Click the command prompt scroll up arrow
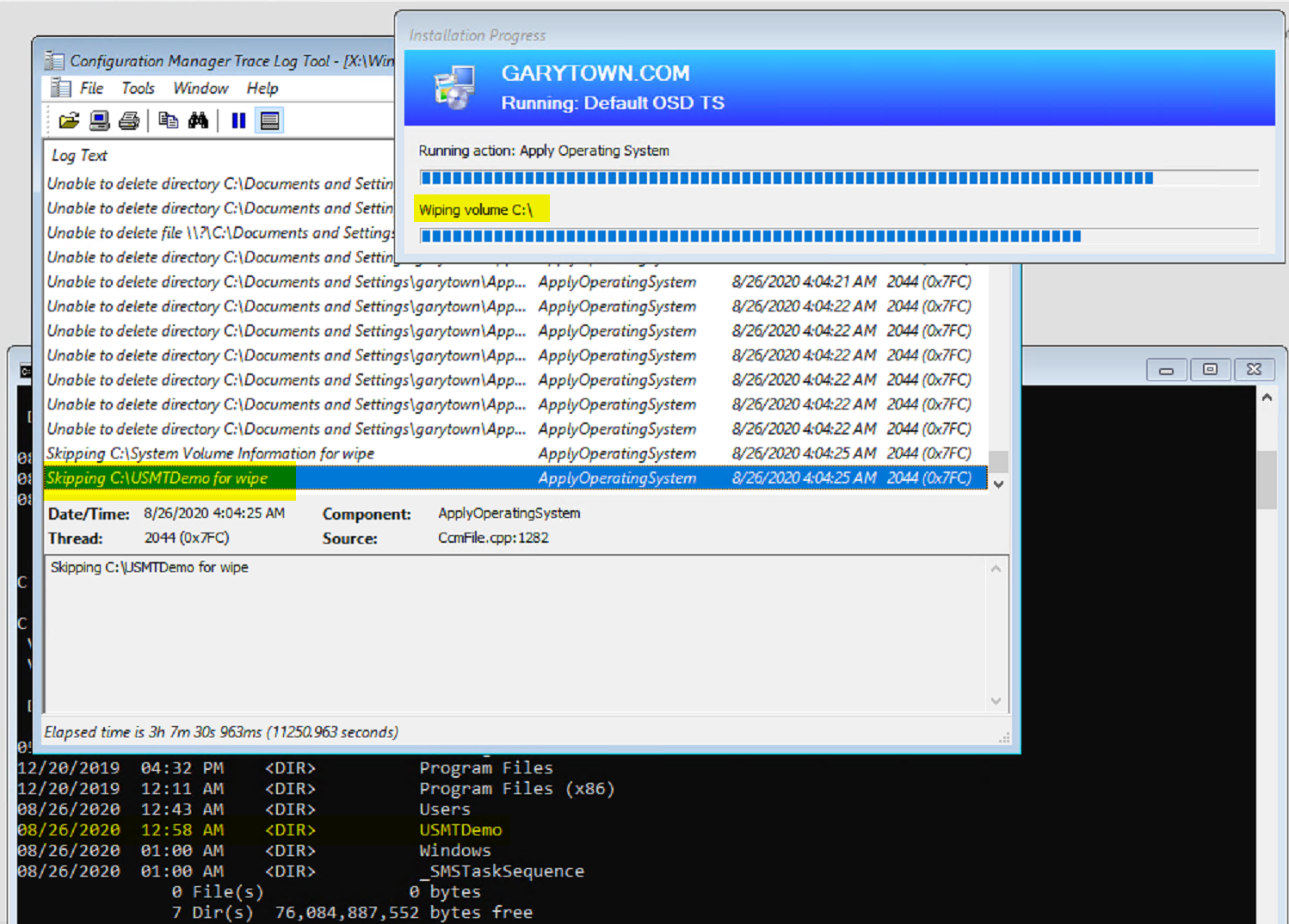This screenshot has height=924, width=1289. 1267,397
